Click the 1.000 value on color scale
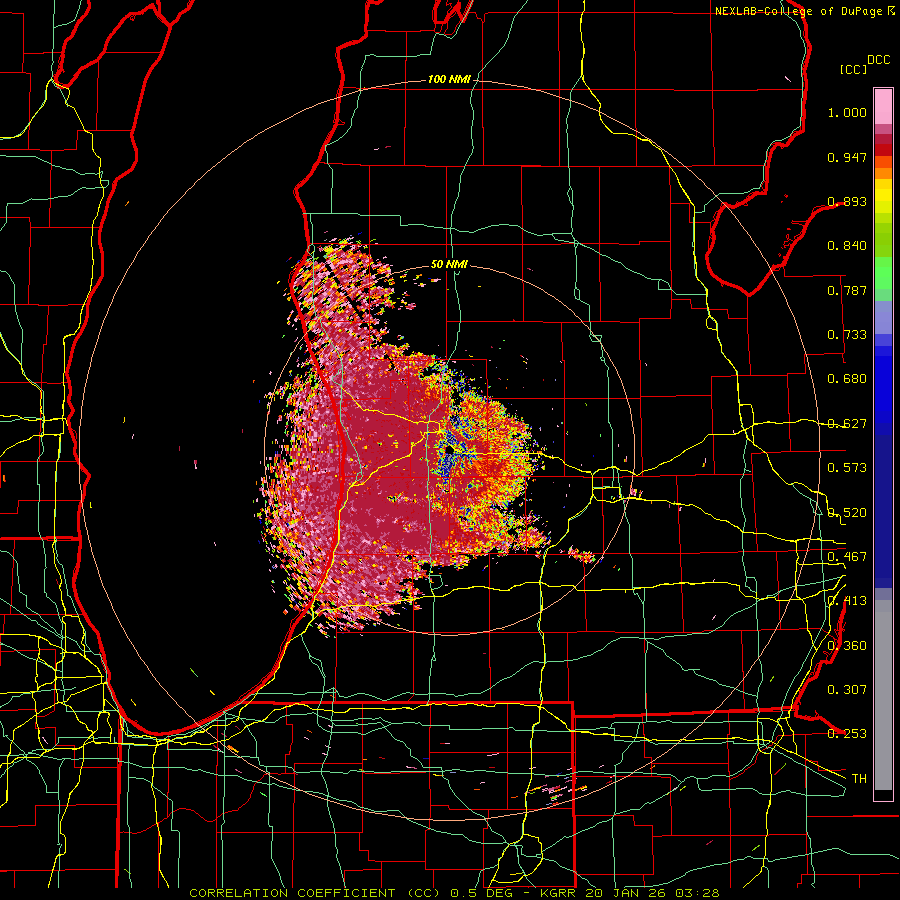Viewport: 900px width, 900px height. pyautogui.click(x=847, y=112)
